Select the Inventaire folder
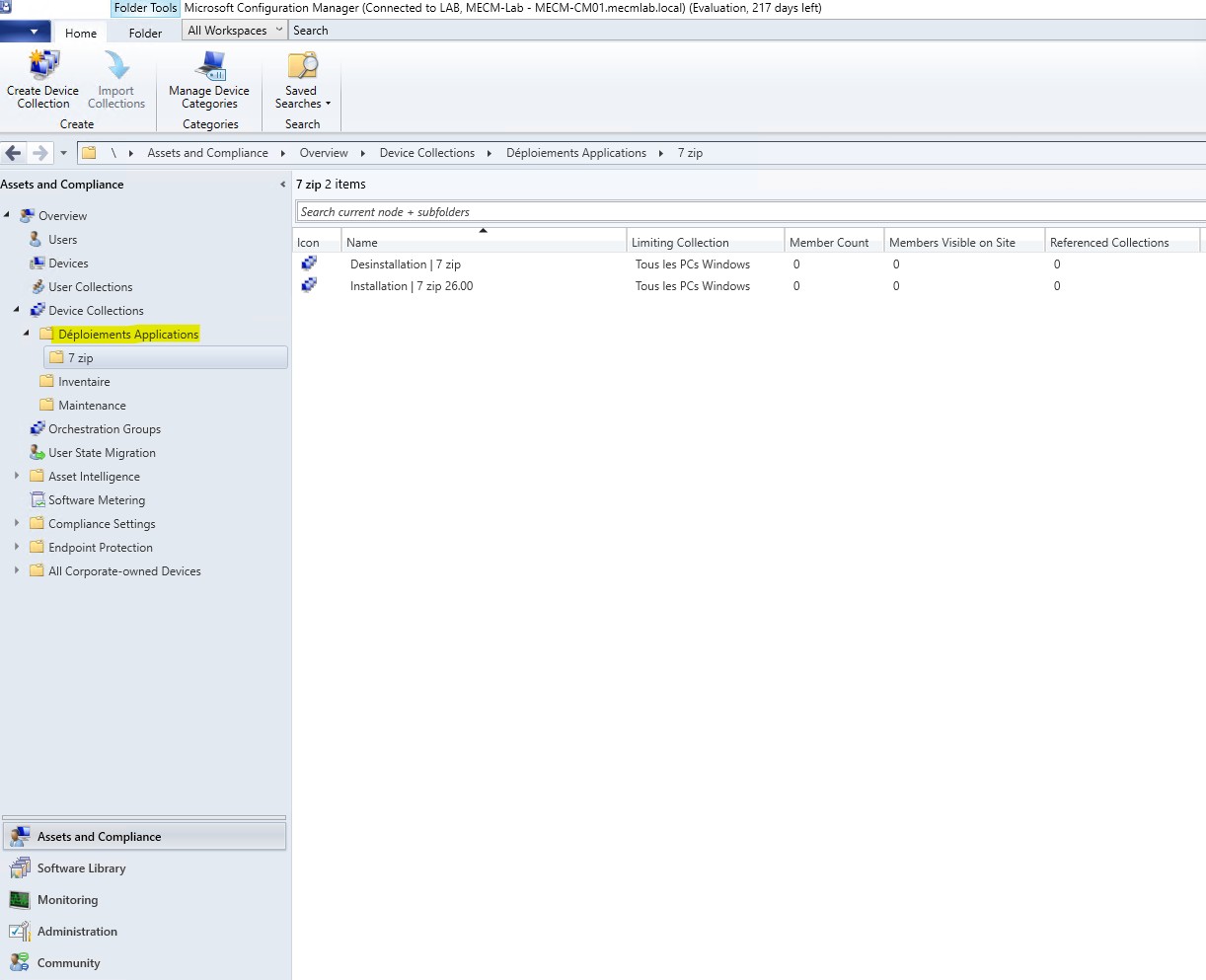 (84, 382)
